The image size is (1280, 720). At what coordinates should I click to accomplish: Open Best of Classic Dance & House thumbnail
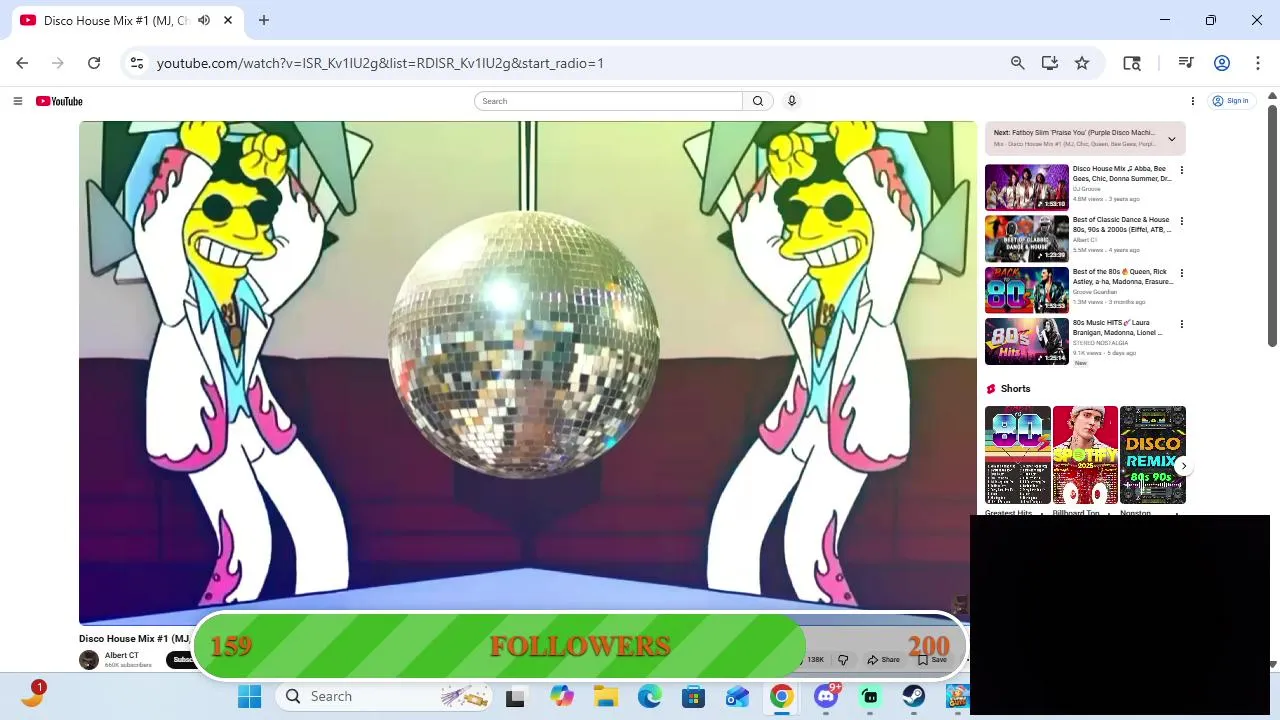[x=1026, y=238]
